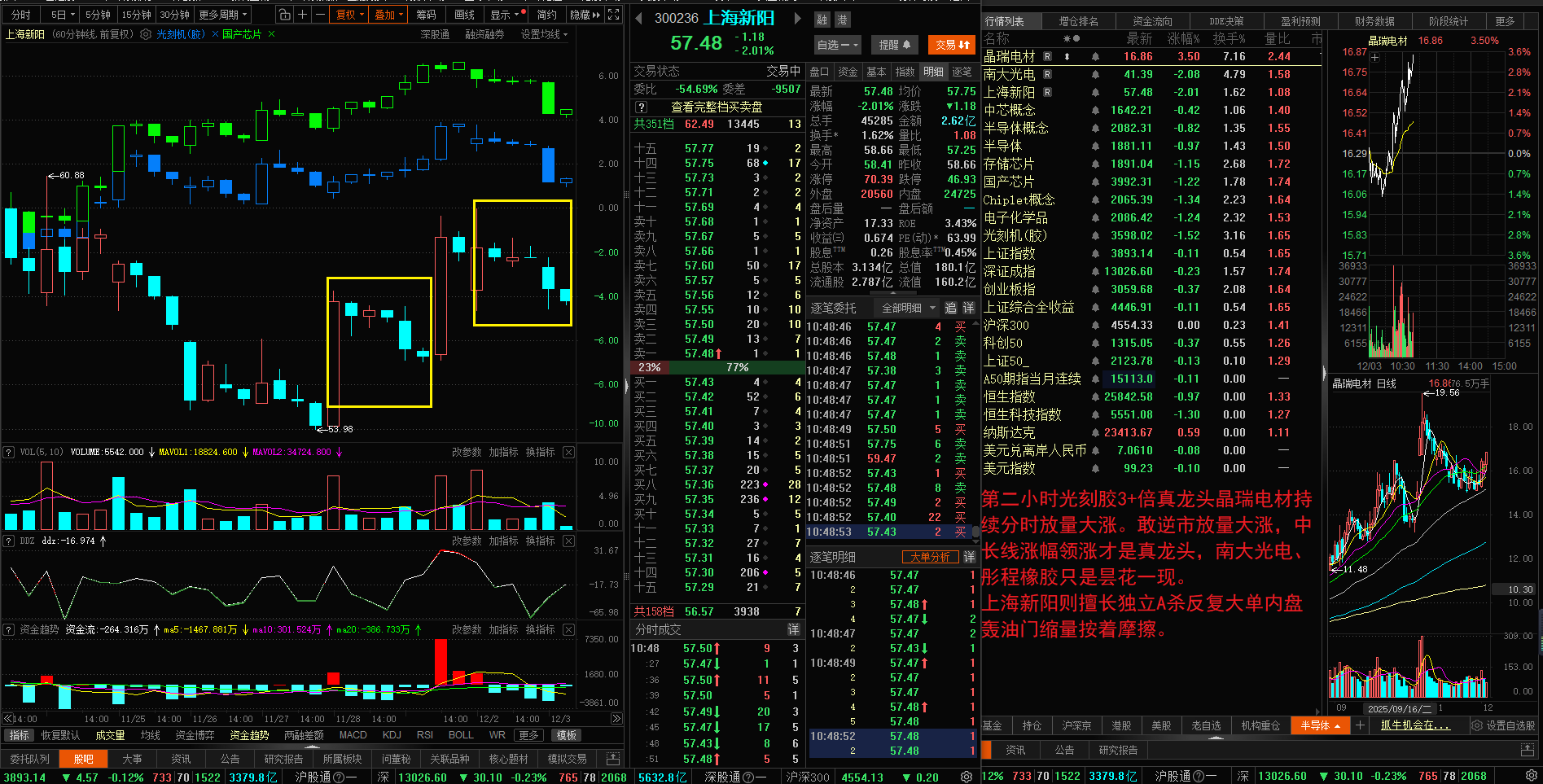Switch to the 15分钟 period tab

136,15
